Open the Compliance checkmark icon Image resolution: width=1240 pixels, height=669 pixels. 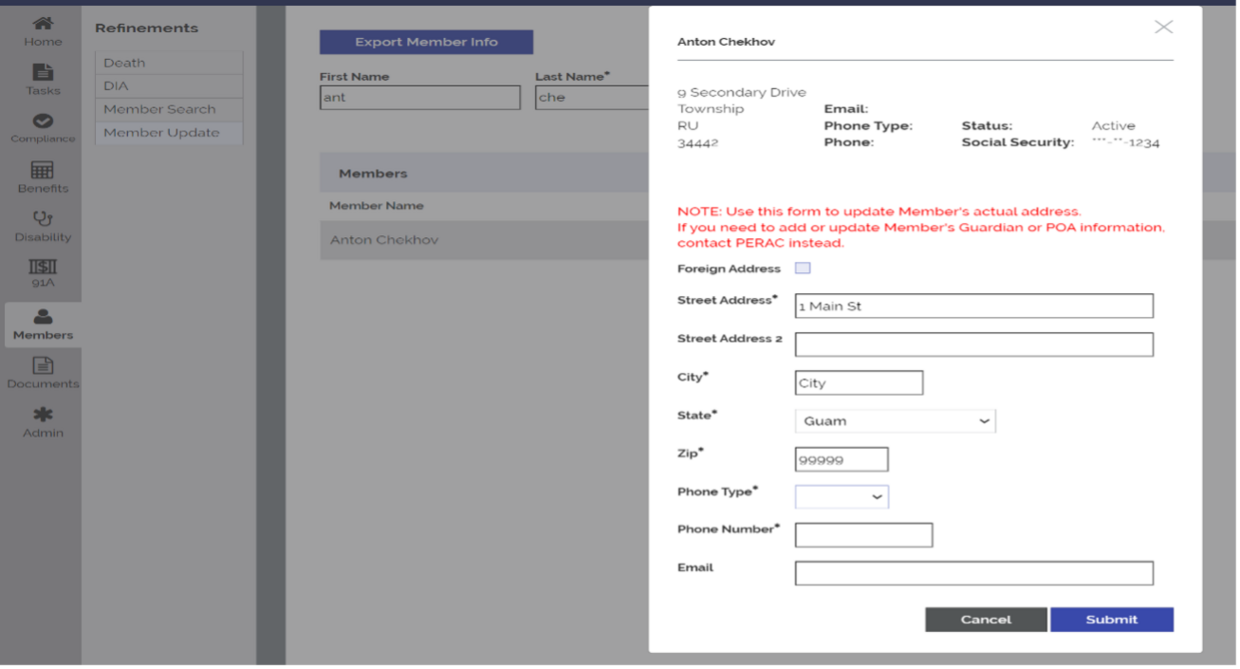(x=43, y=121)
